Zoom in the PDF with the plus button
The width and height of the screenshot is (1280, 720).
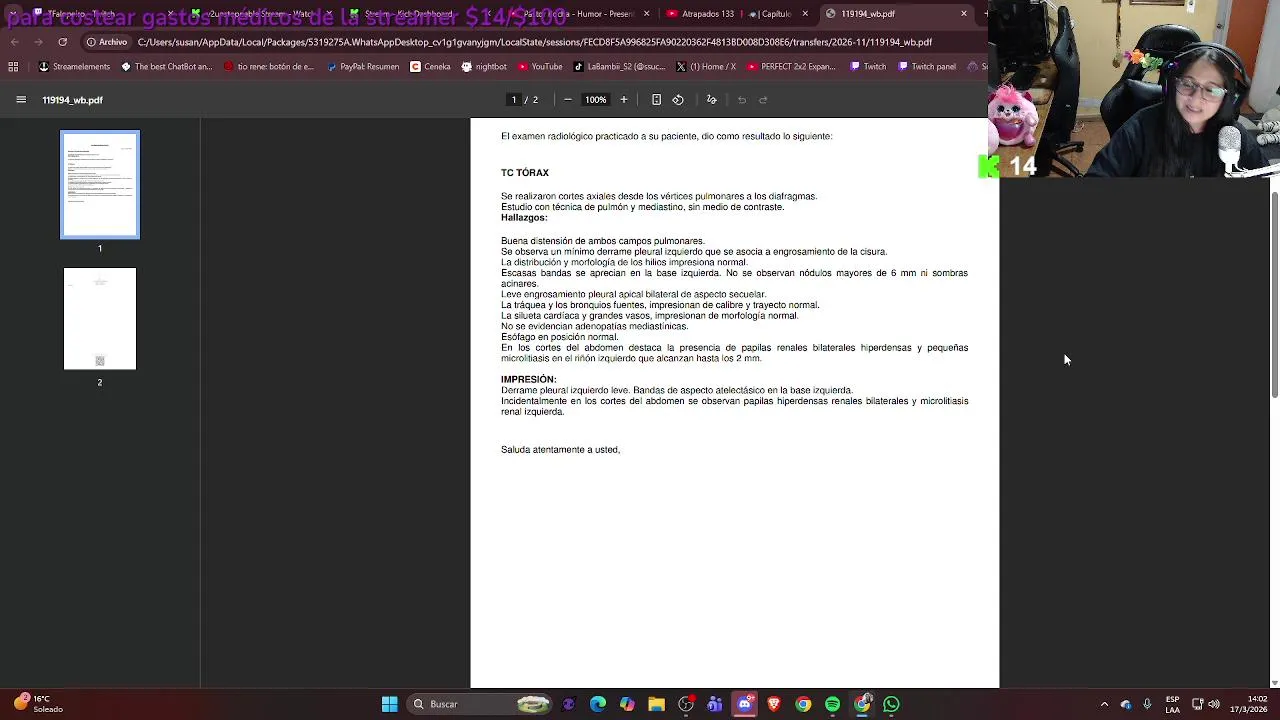(x=624, y=100)
